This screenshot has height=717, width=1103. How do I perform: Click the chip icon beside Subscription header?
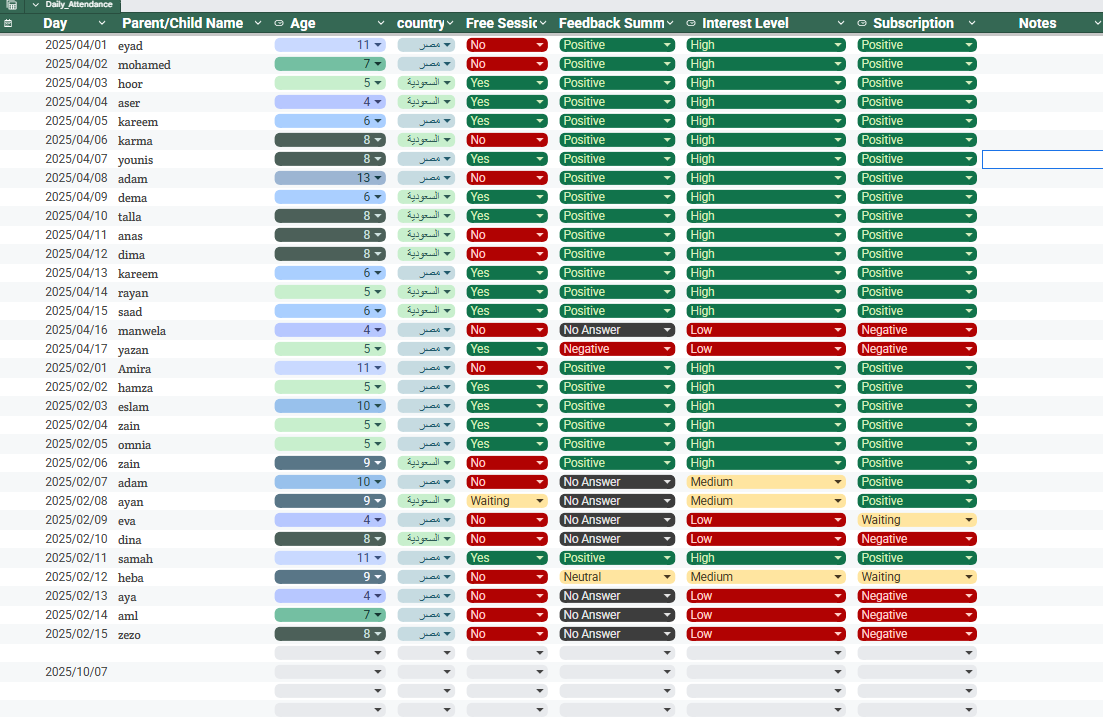862,23
